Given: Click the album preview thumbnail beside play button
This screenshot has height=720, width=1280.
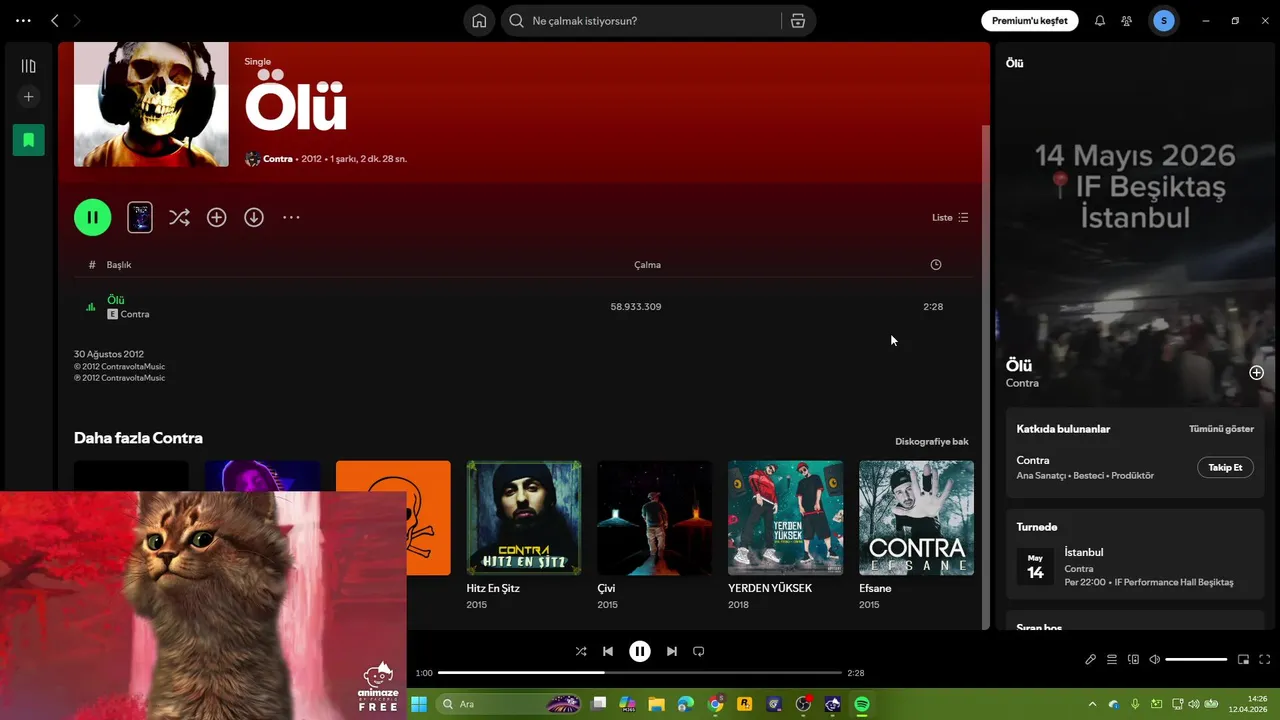Looking at the screenshot, I should (140, 217).
